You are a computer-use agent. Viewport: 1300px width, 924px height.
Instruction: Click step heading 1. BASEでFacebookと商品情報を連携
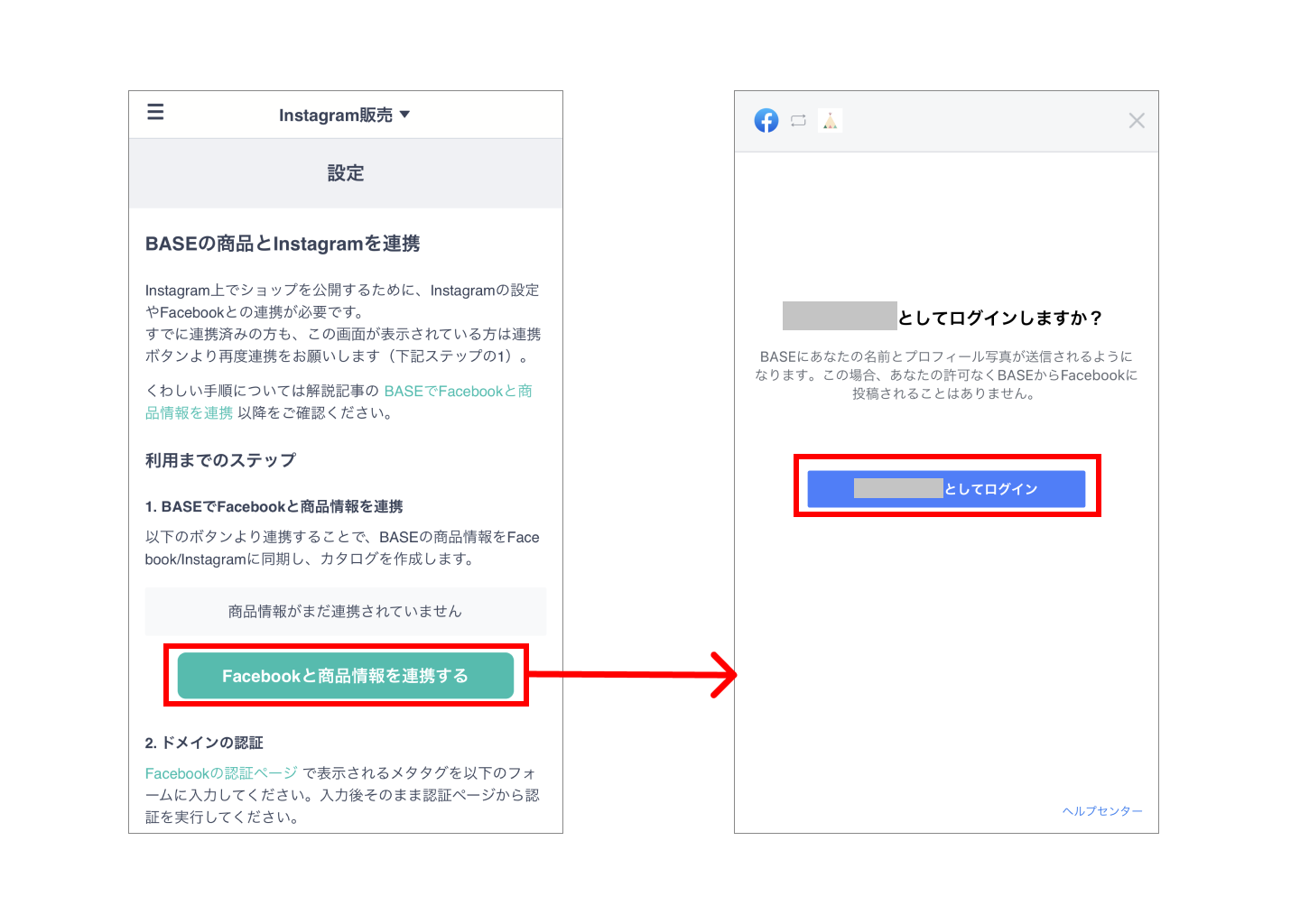tap(275, 506)
